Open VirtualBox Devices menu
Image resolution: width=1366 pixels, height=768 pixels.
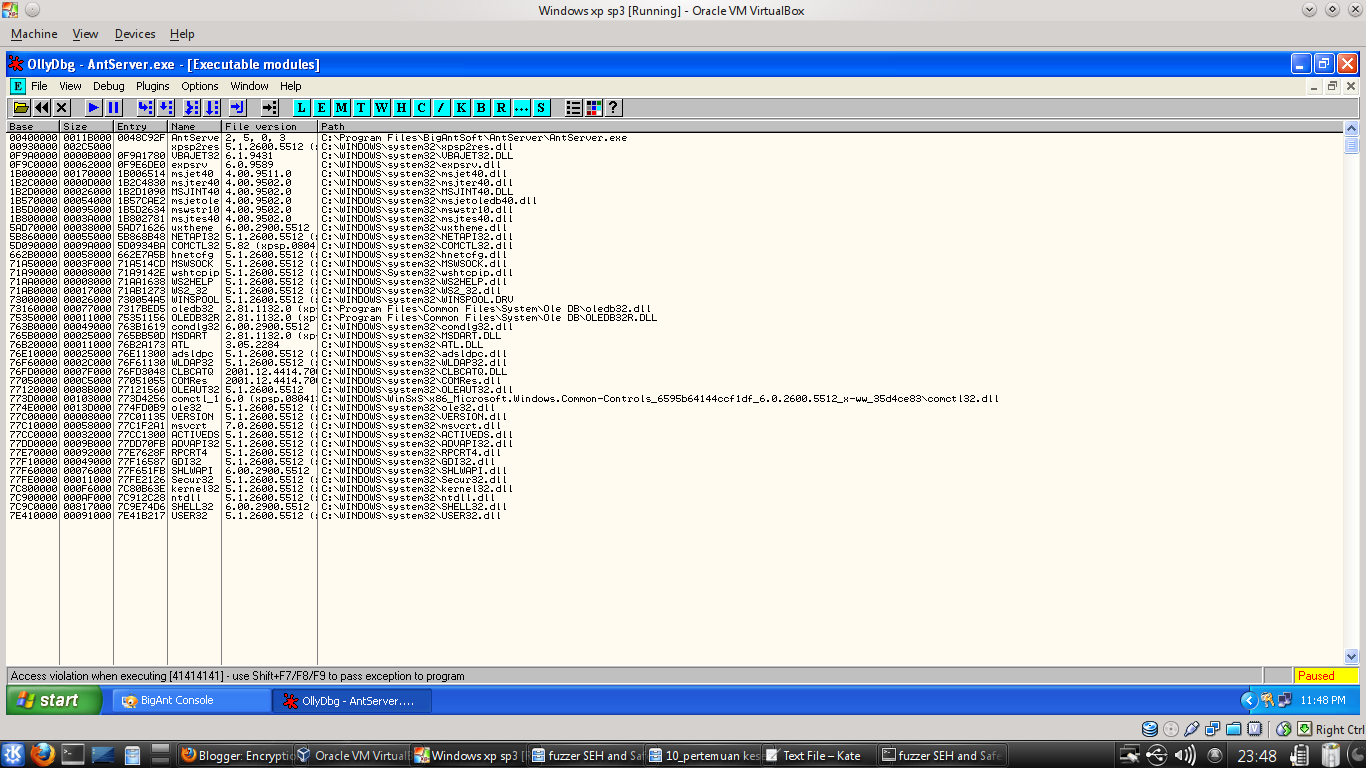click(135, 34)
